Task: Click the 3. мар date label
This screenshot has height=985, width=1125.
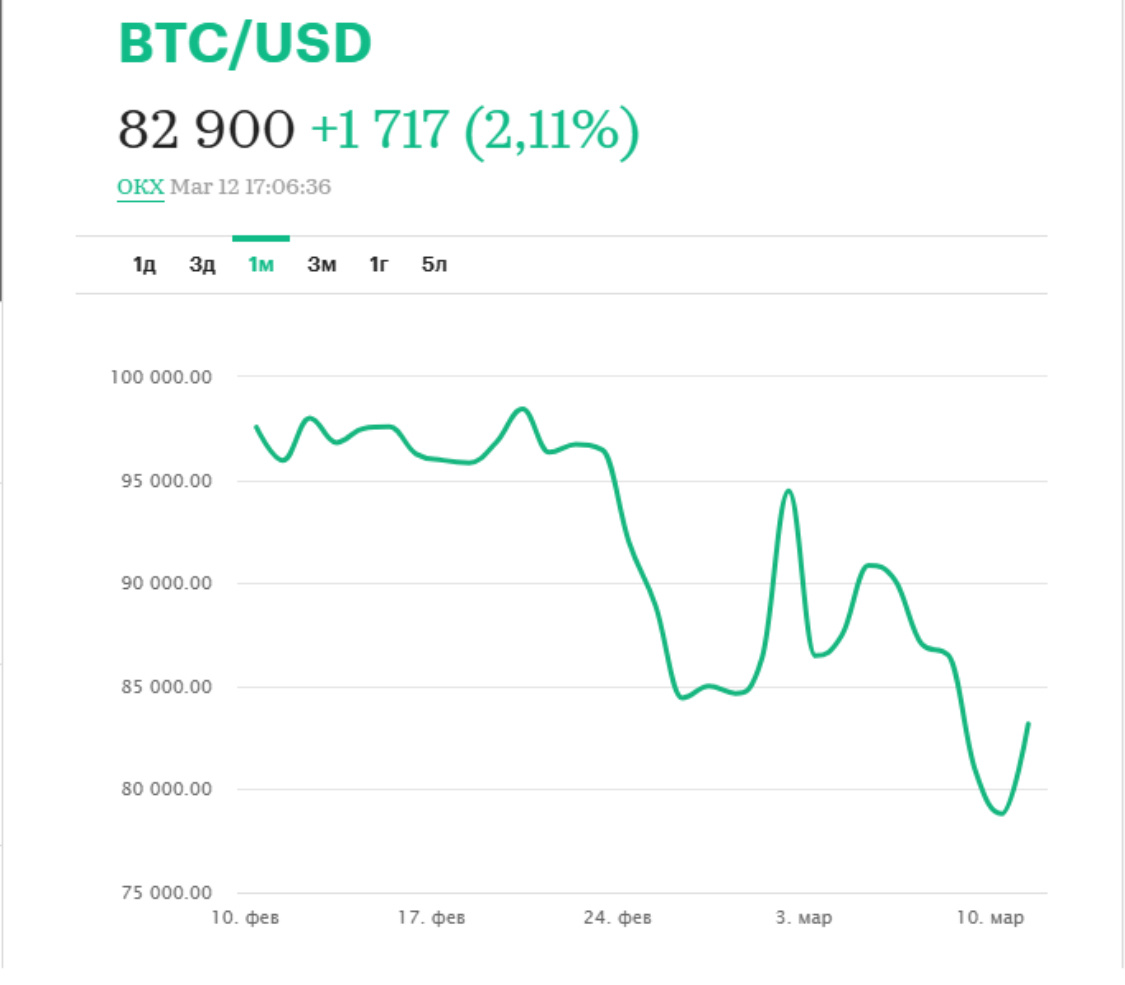Action: [x=803, y=918]
